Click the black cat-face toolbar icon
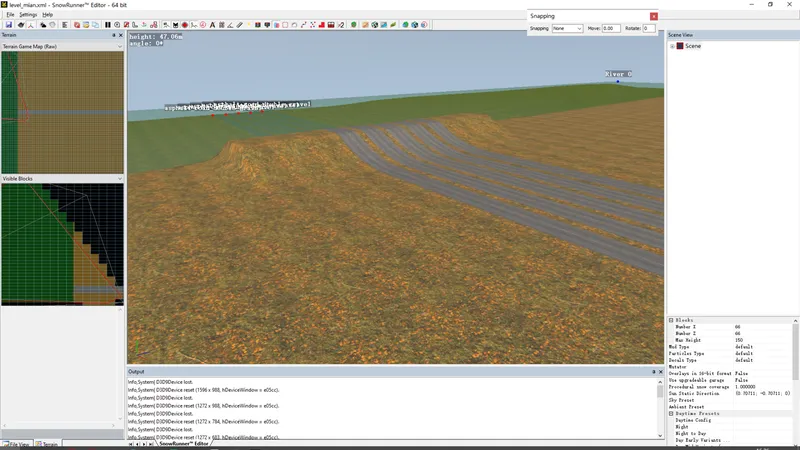The image size is (800, 450). pyautogui.click(x=175, y=24)
